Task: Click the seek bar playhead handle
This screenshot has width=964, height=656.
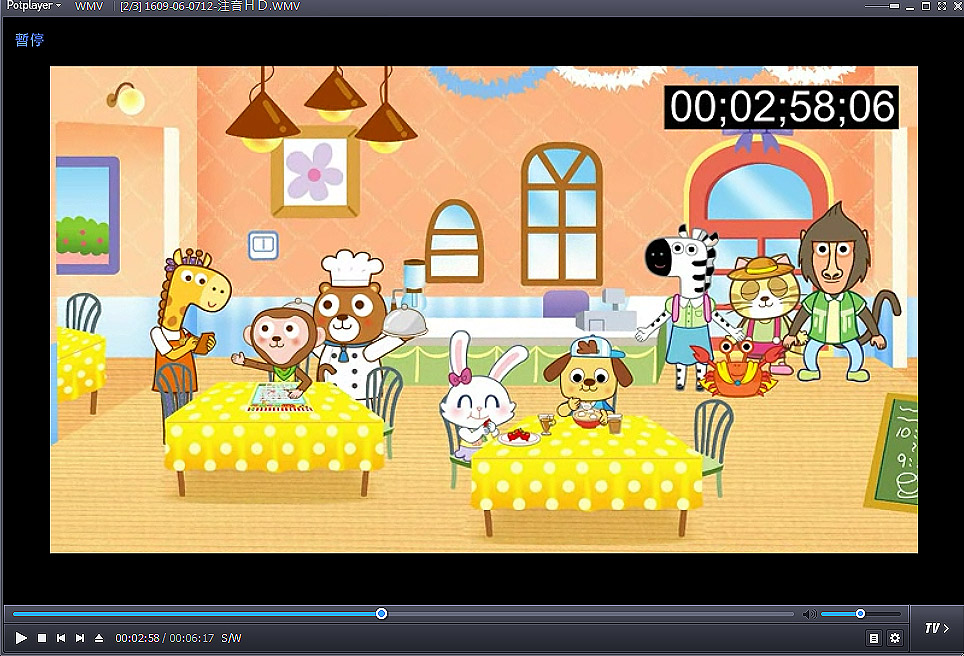Action: 381,614
